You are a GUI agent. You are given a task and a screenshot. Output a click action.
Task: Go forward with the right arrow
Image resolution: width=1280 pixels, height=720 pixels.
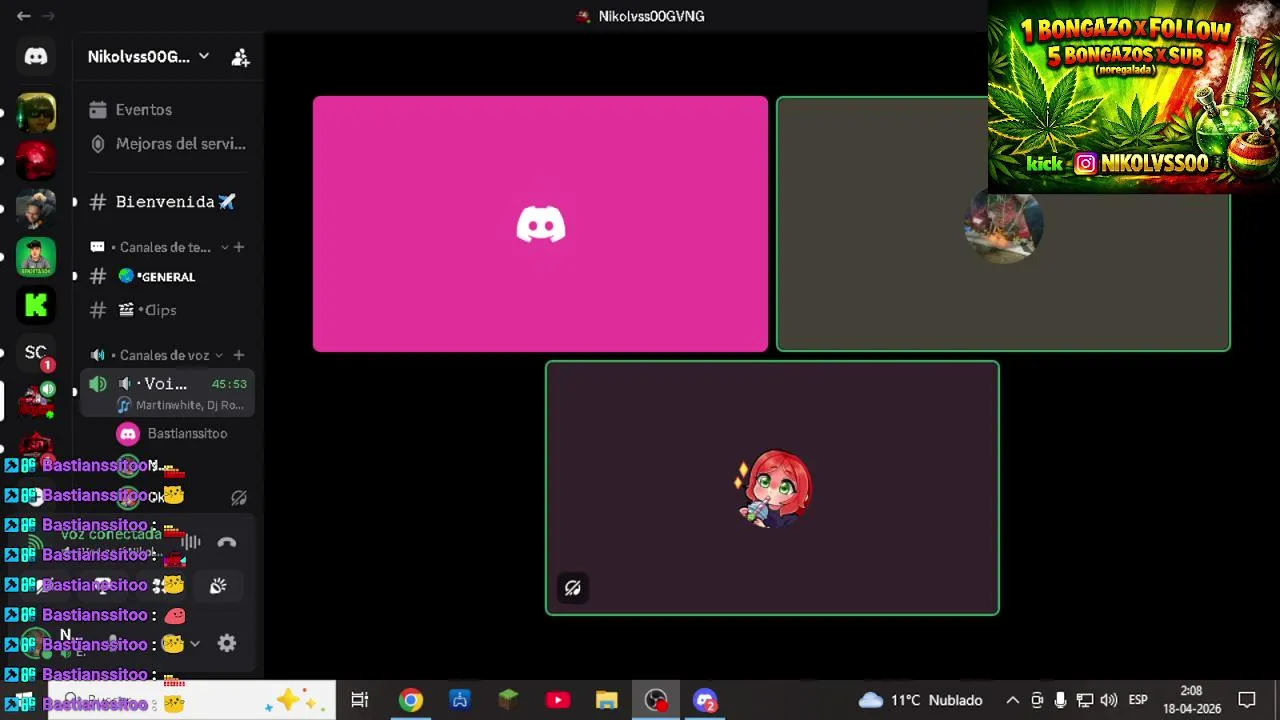48,16
